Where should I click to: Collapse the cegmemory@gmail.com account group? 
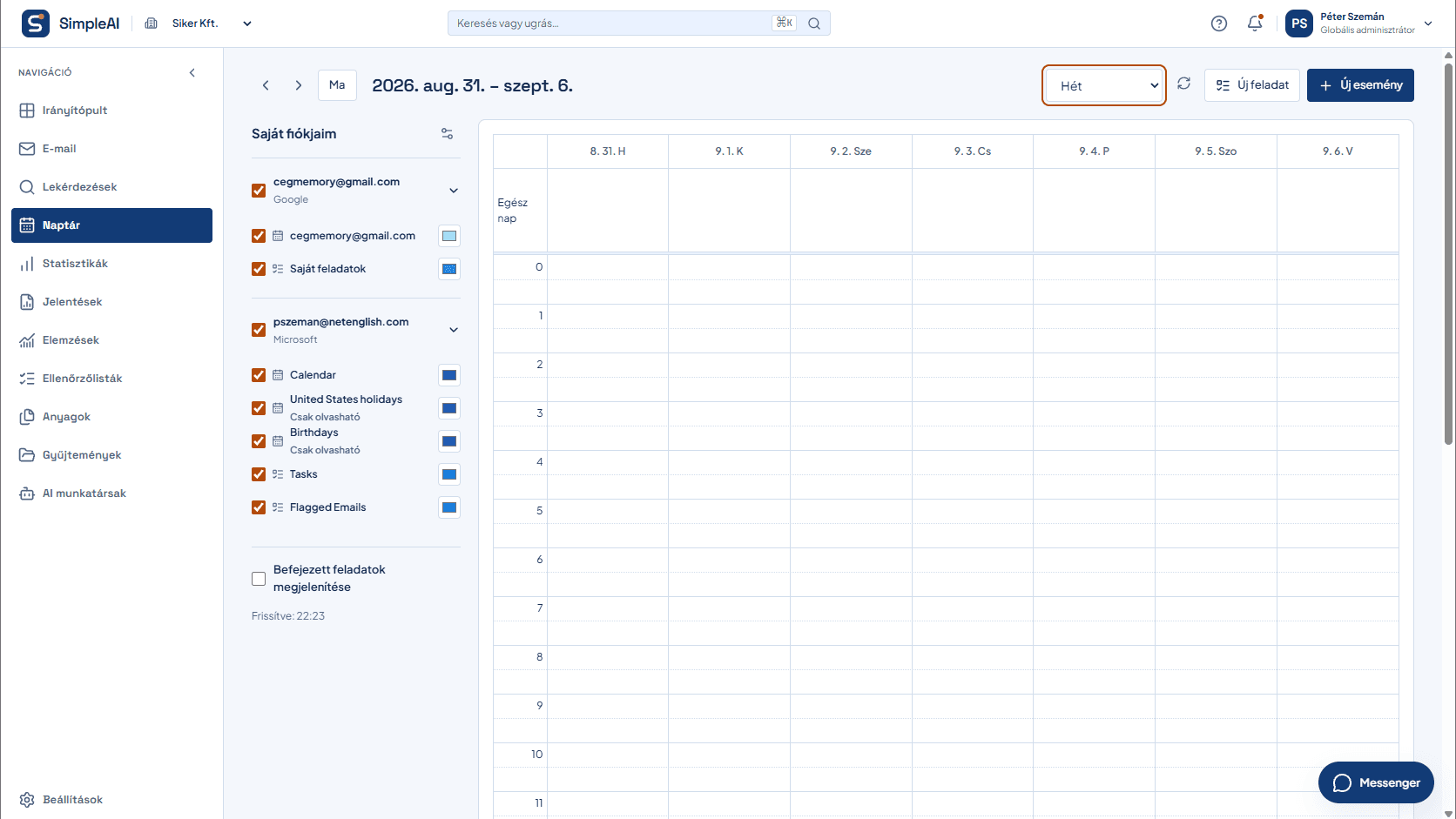454,191
